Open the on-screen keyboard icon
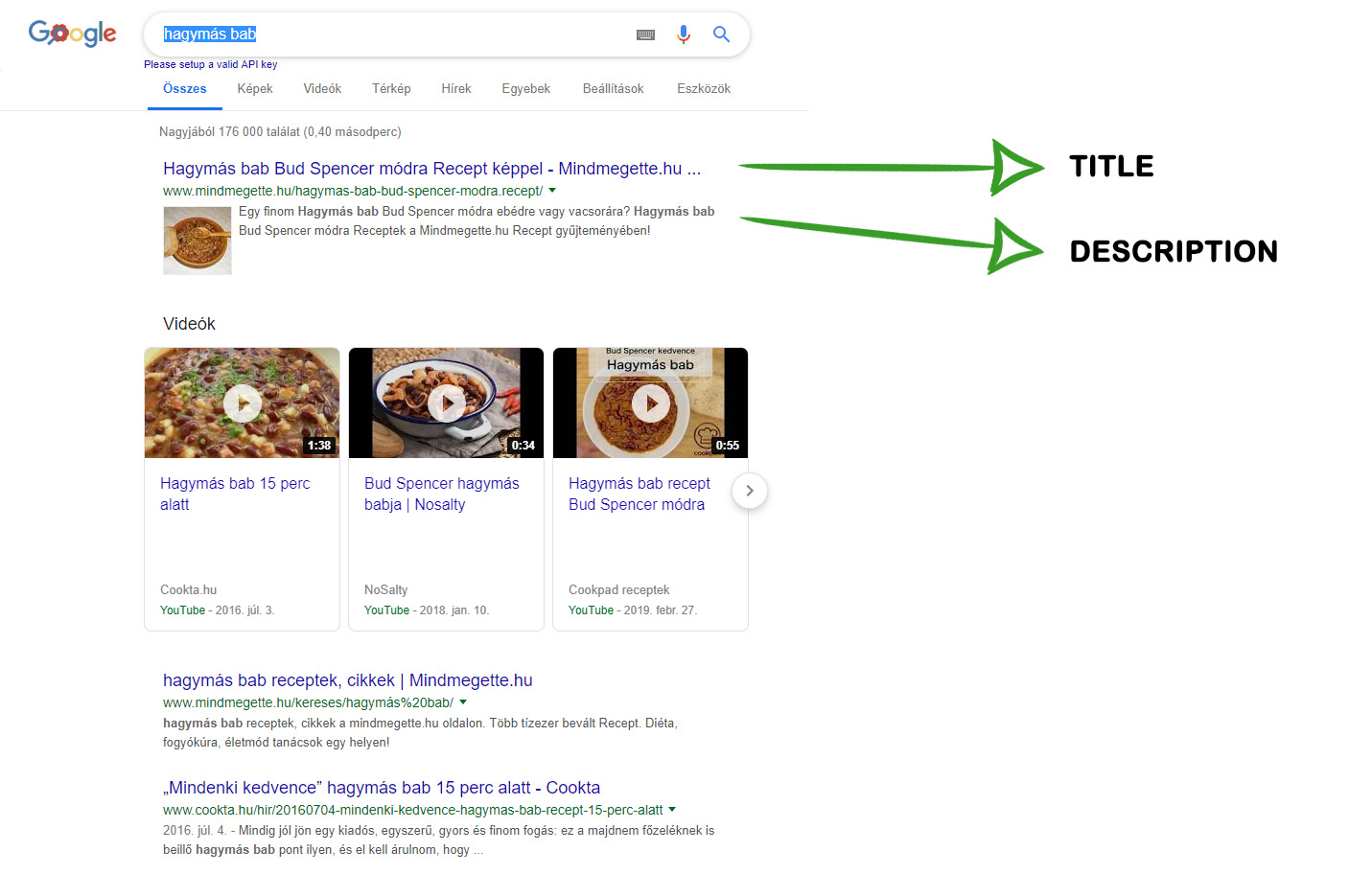The width and height of the screenshot is (1372, 874). click(646, 34)
